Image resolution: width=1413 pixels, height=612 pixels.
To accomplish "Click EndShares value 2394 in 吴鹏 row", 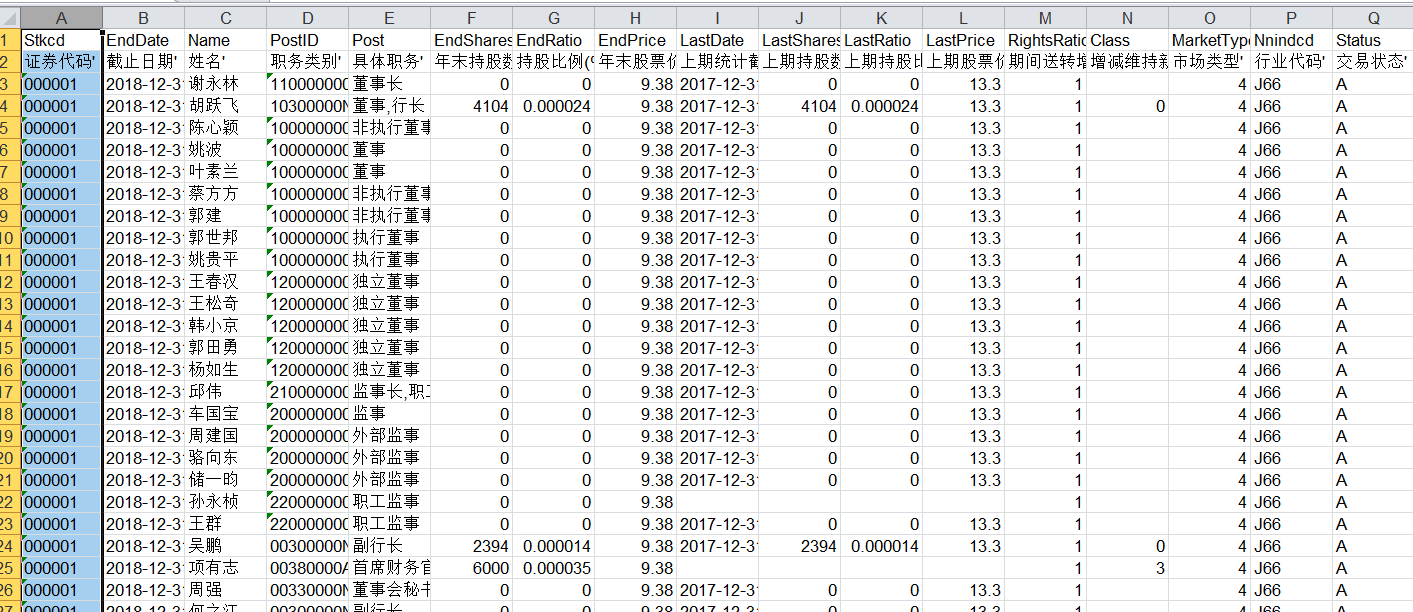I will 472,546.
